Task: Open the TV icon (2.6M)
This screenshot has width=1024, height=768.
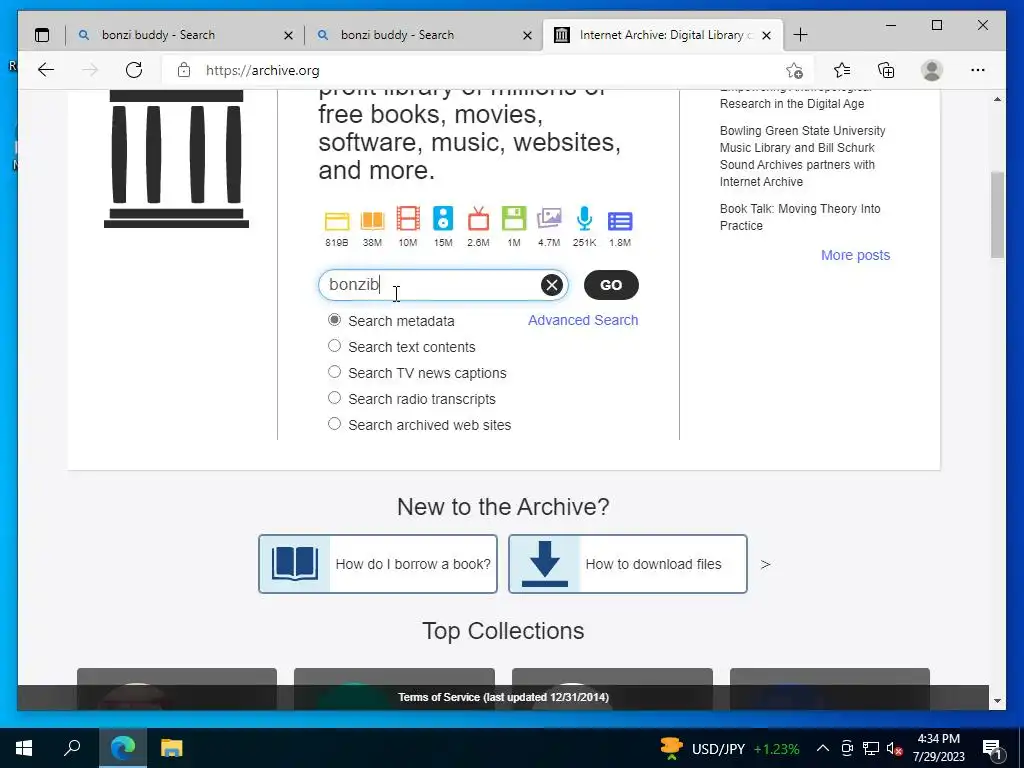Action: (479, 219)
